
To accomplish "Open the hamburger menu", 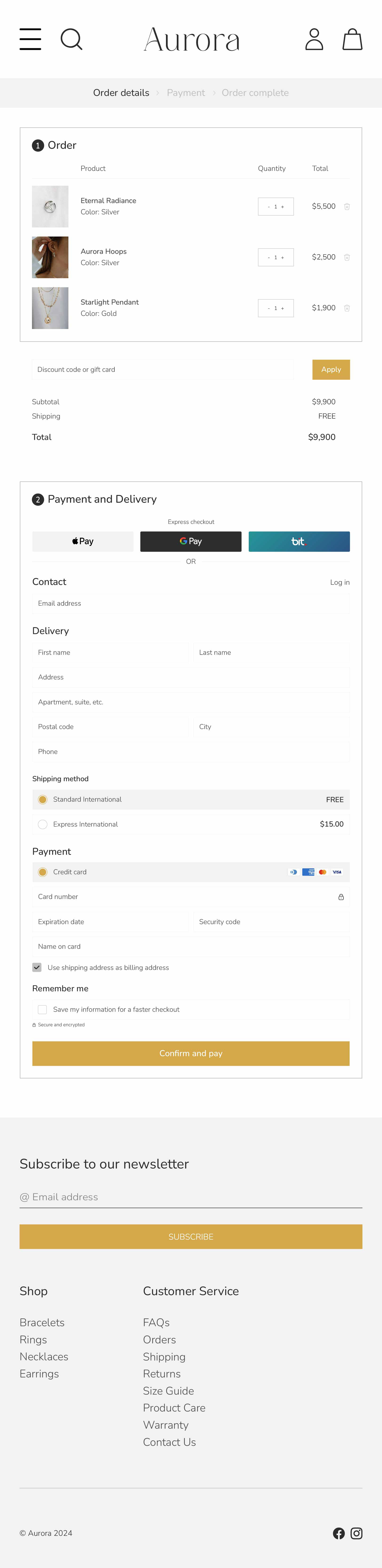I will (31, 39).
